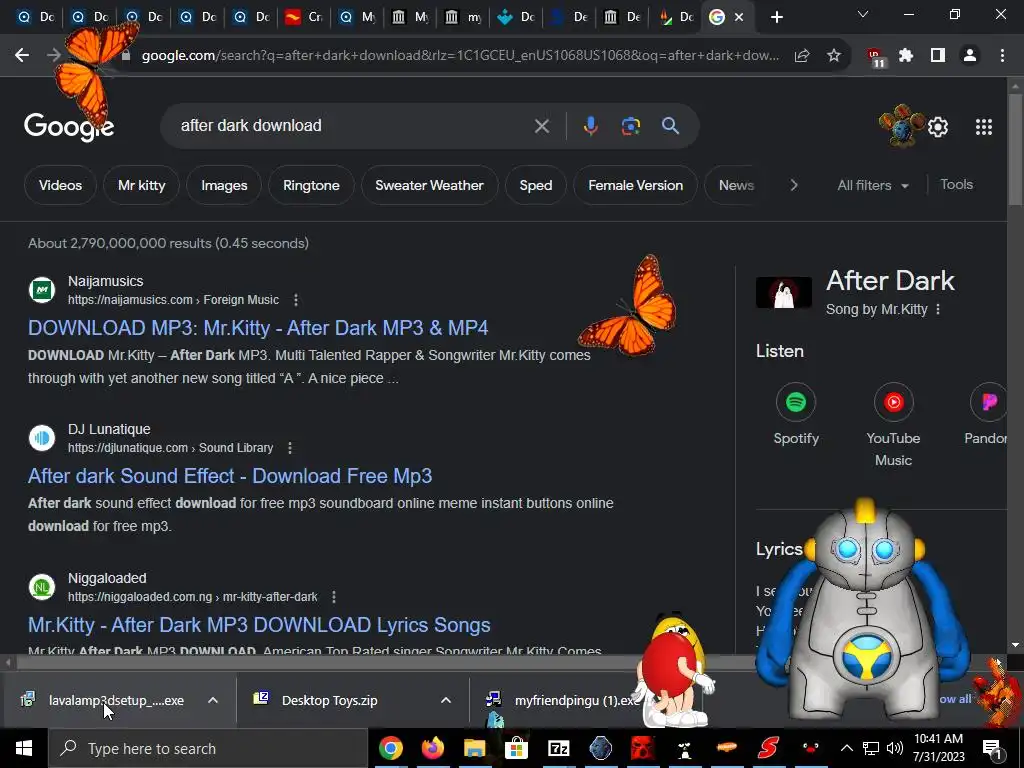Select the Sweater Weather filter chip

429,185
